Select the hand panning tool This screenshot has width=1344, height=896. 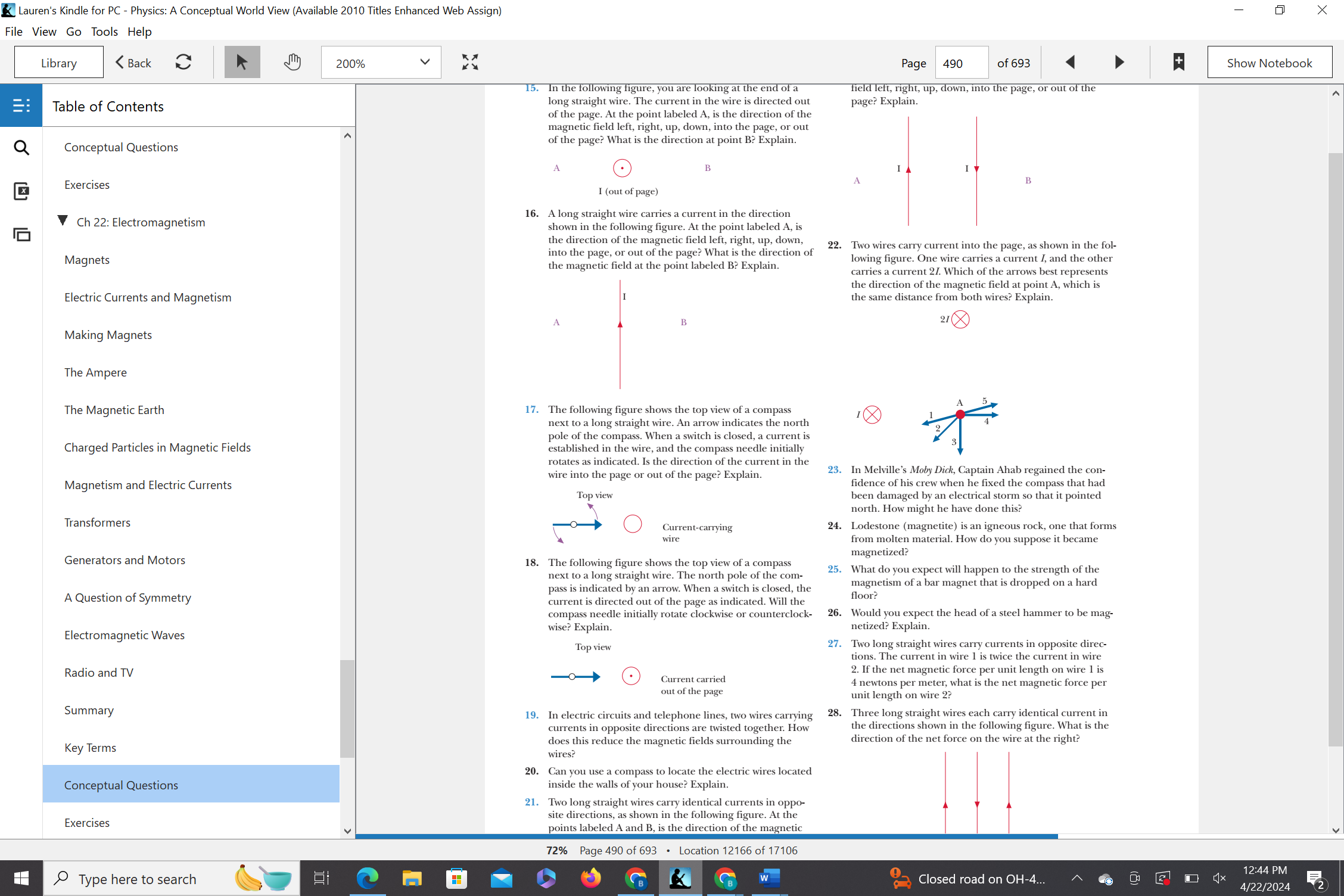[x=292, y=62]
